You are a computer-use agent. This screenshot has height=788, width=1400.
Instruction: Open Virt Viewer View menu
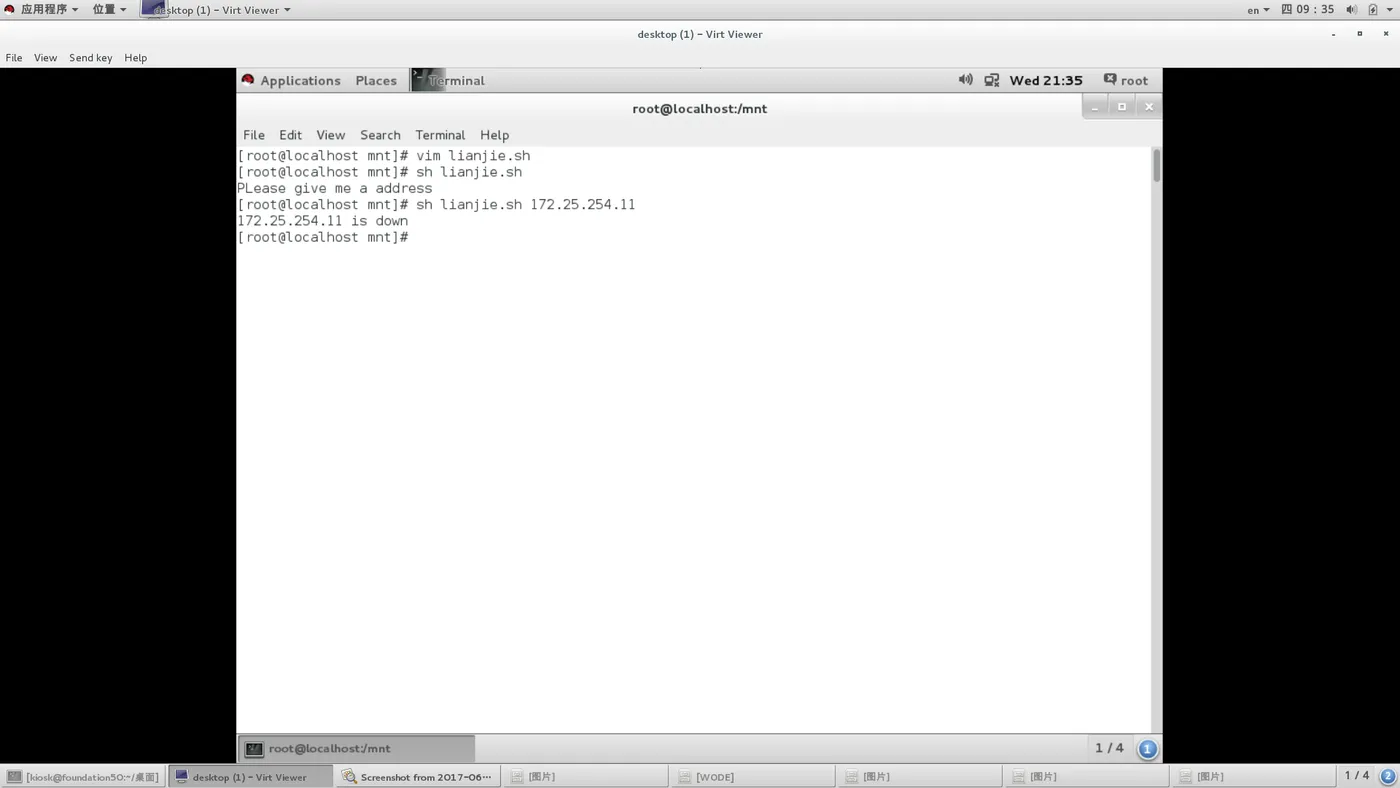click(45, 57)
